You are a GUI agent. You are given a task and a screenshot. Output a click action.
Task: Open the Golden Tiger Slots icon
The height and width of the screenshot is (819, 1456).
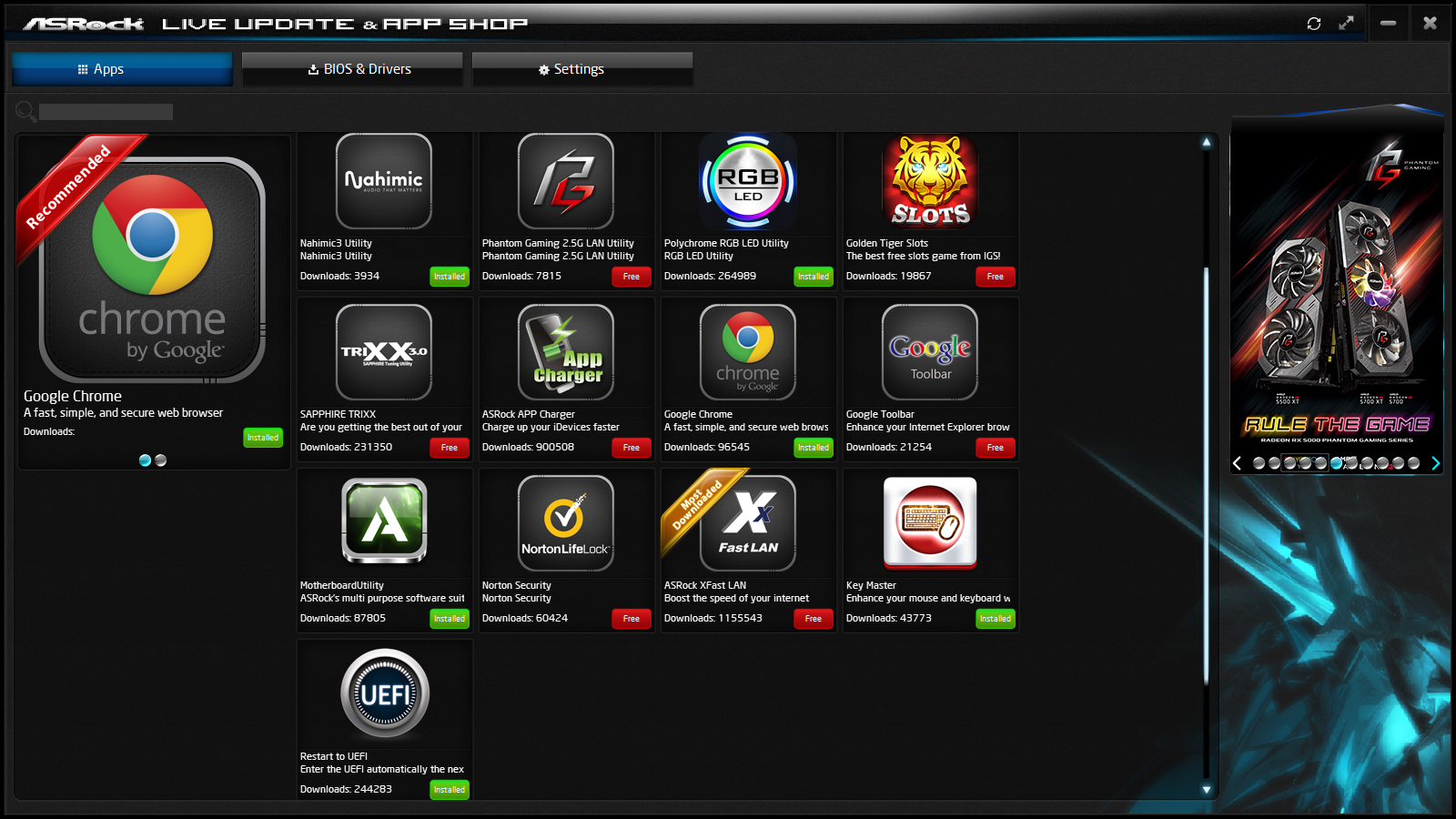(x=930, y=180)
